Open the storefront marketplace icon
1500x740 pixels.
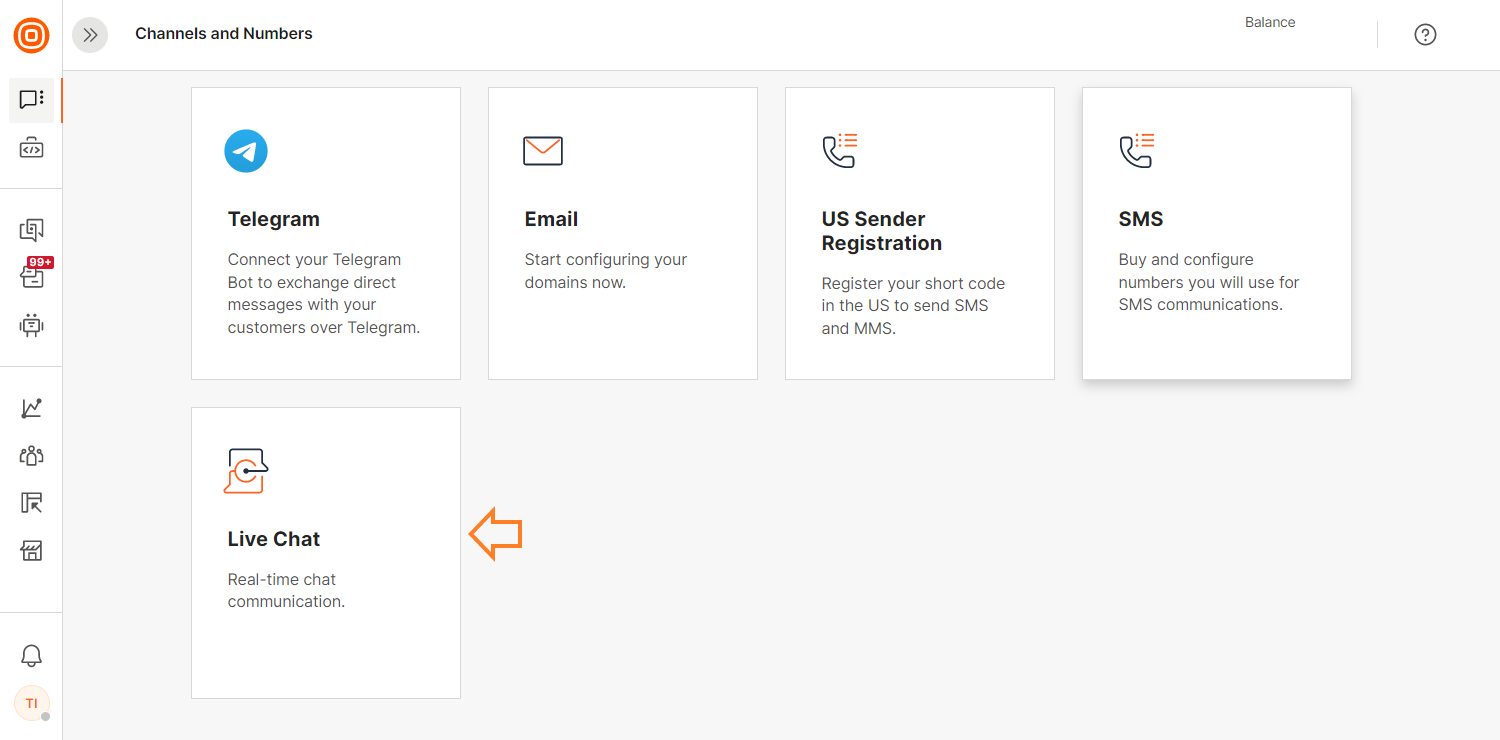coord(31,551)
